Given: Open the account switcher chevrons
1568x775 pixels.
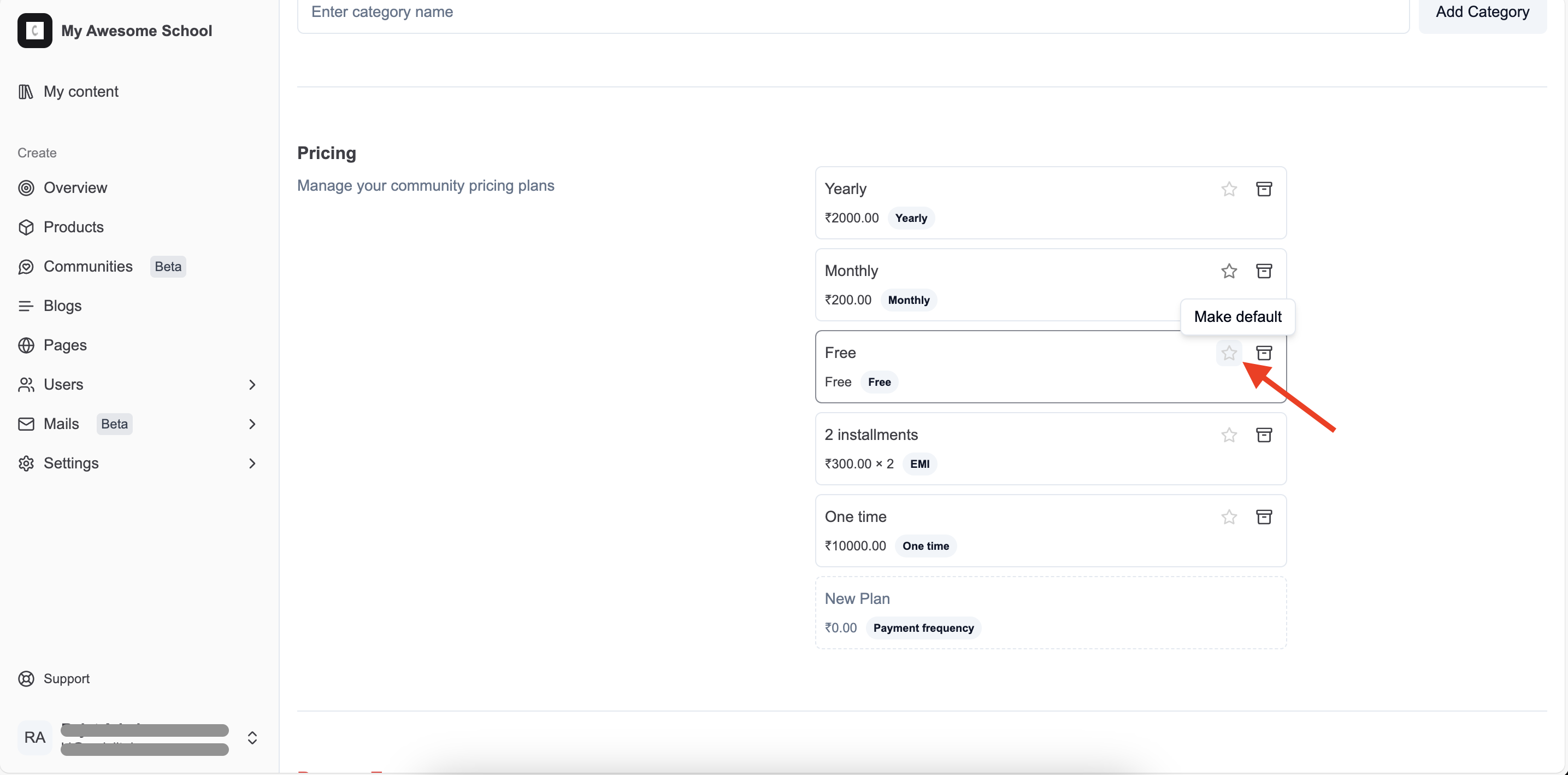Looking at the screenshot, I should 252,738.
